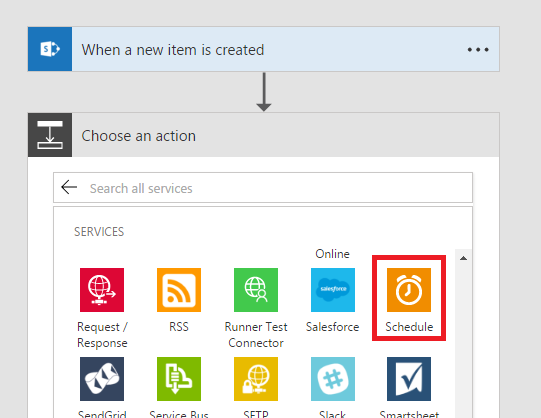Open the SFTP service icon
Viewport: 541px width, 418px height.
point(256,379)
